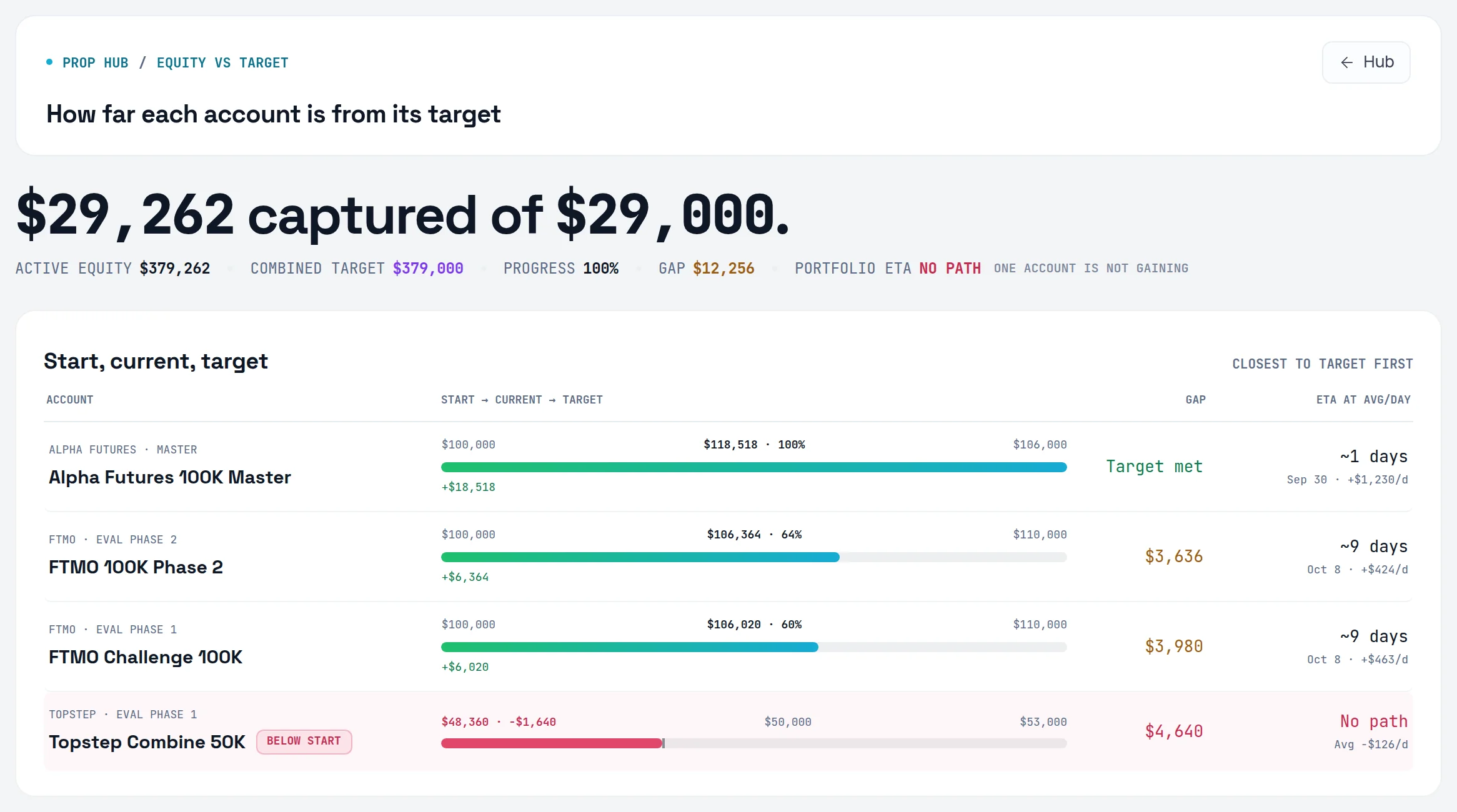The height and width of the screenshot is (812, 1457).
Task: Click the +$18,518 gain value
Action: (468, 487)
